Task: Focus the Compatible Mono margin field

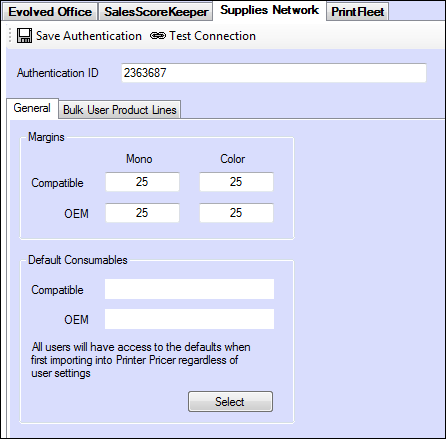Action: click(x=142, y=182)
